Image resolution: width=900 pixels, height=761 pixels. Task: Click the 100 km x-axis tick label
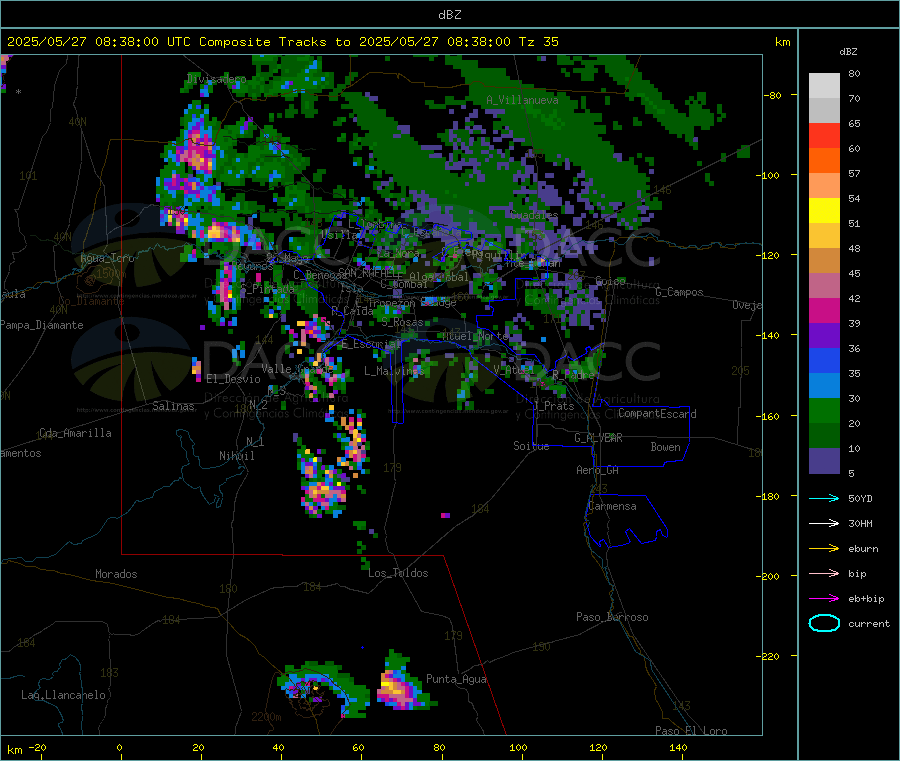coord(518,747)
